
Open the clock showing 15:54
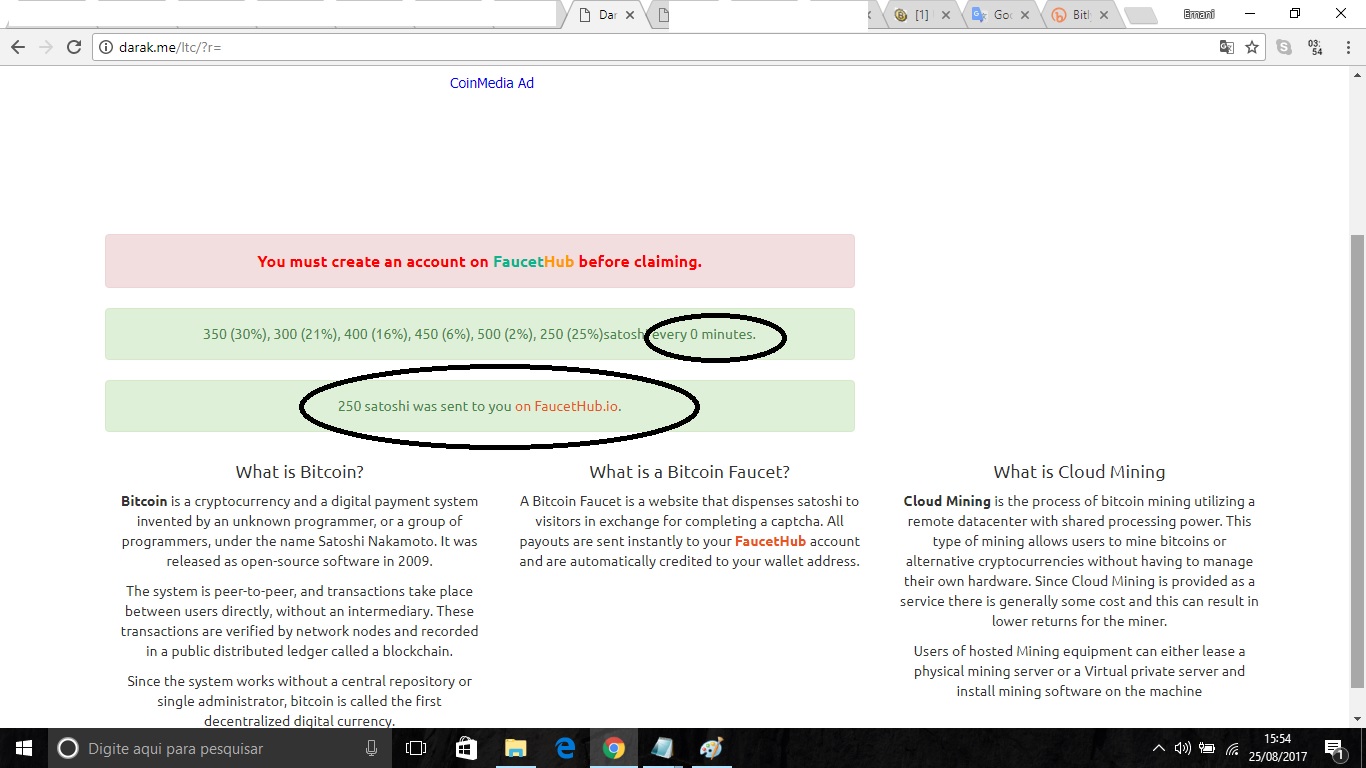tap(1278, 748)
